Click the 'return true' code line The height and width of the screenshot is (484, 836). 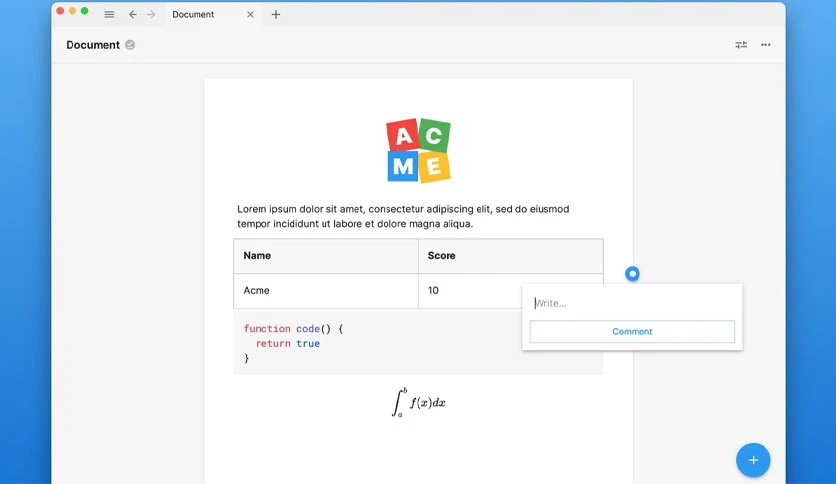point(288,344)
